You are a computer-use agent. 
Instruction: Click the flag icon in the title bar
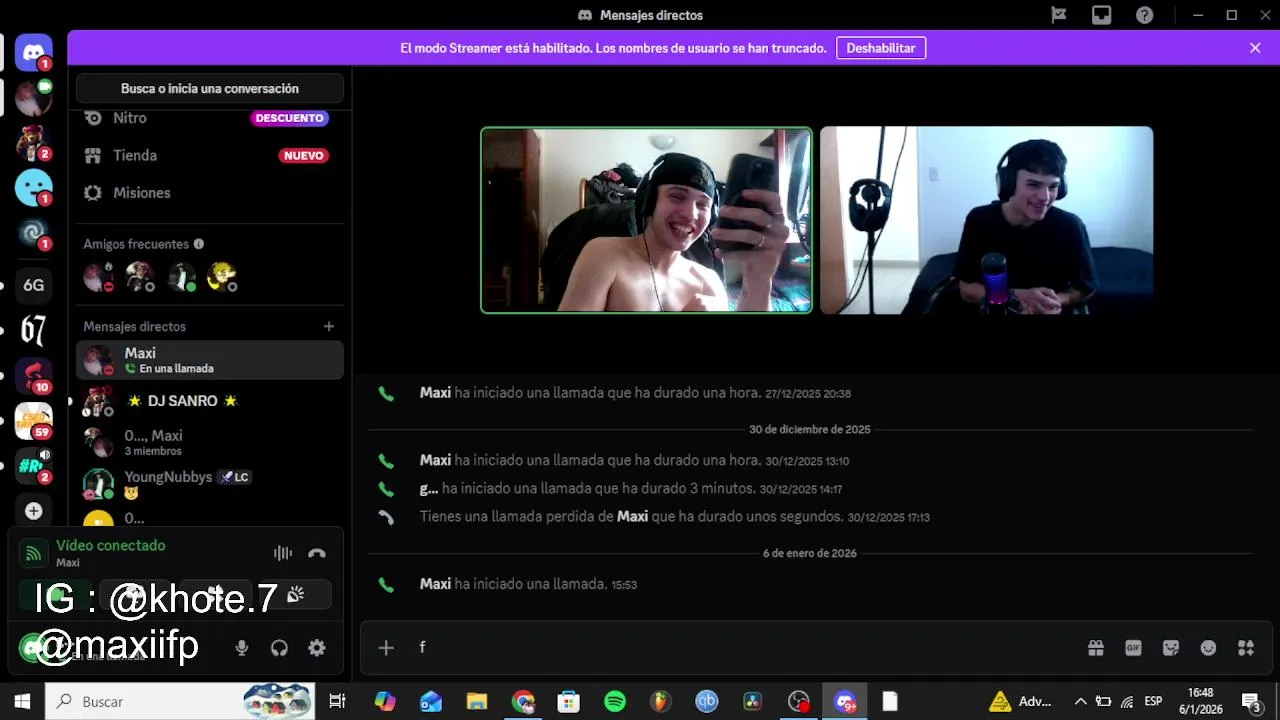[1059, 15]
